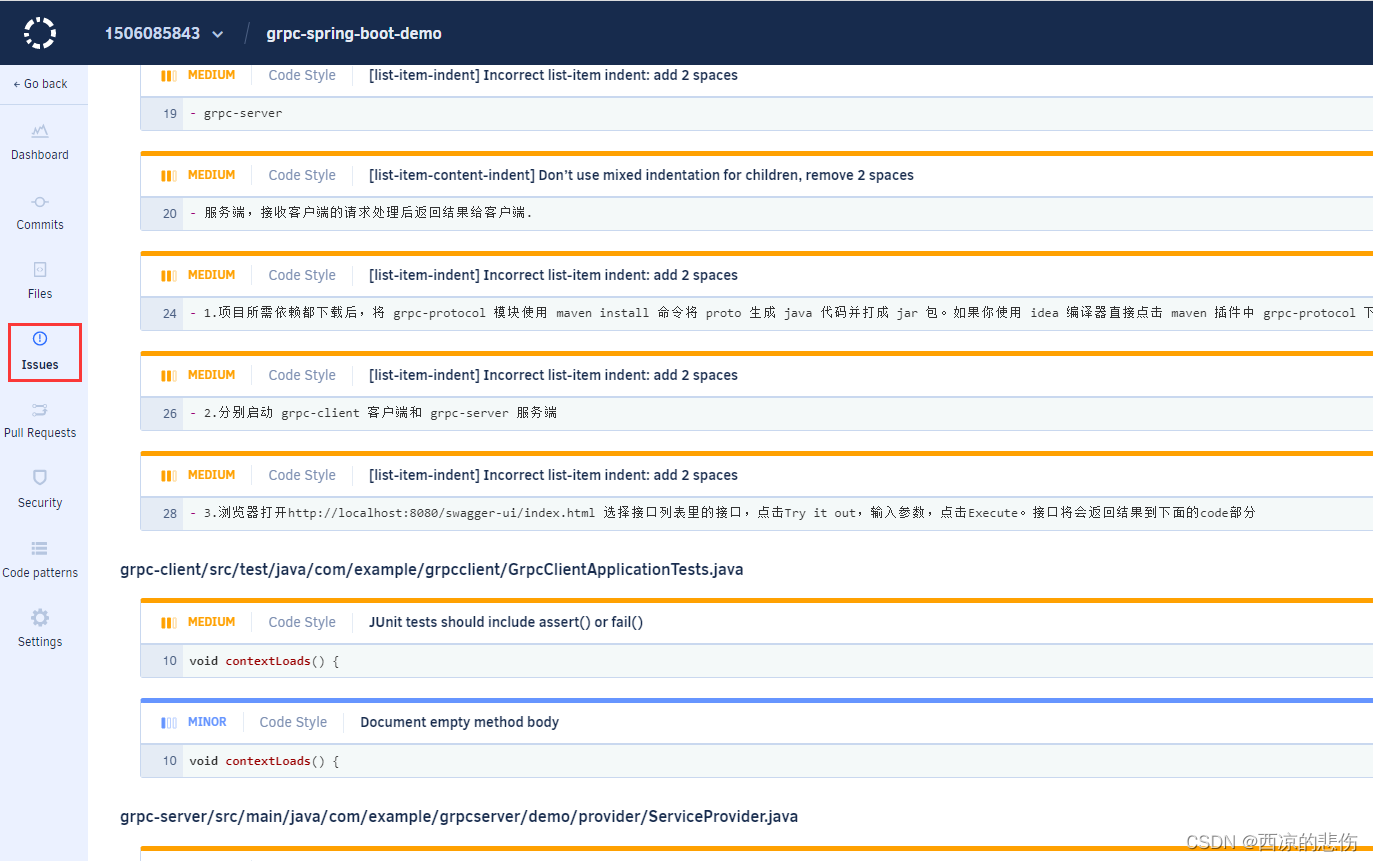Image resolution: width=1373 pixels, height=861 pixels.
Task: Click the line 24 code snippet about maven install
Action: point(780,313)
